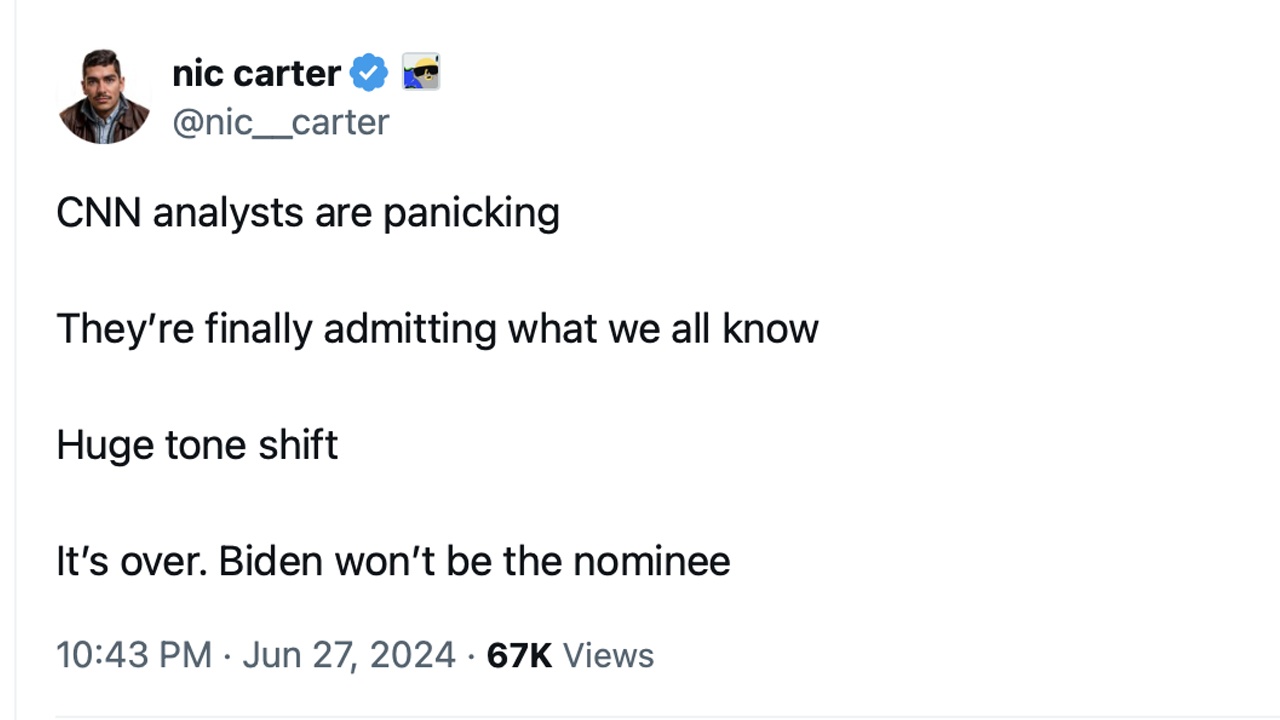Image resolution: width=1280 pixels, height=720 pixels.
Task: Click the line "CNN analysts are panicking"
Action: tap(308, 213)
